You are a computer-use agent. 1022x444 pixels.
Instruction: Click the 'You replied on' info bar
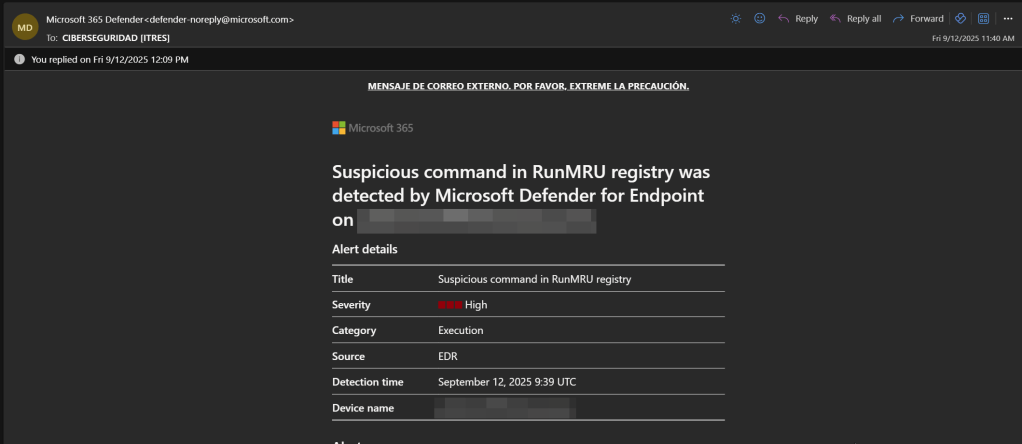click(110, 59)
